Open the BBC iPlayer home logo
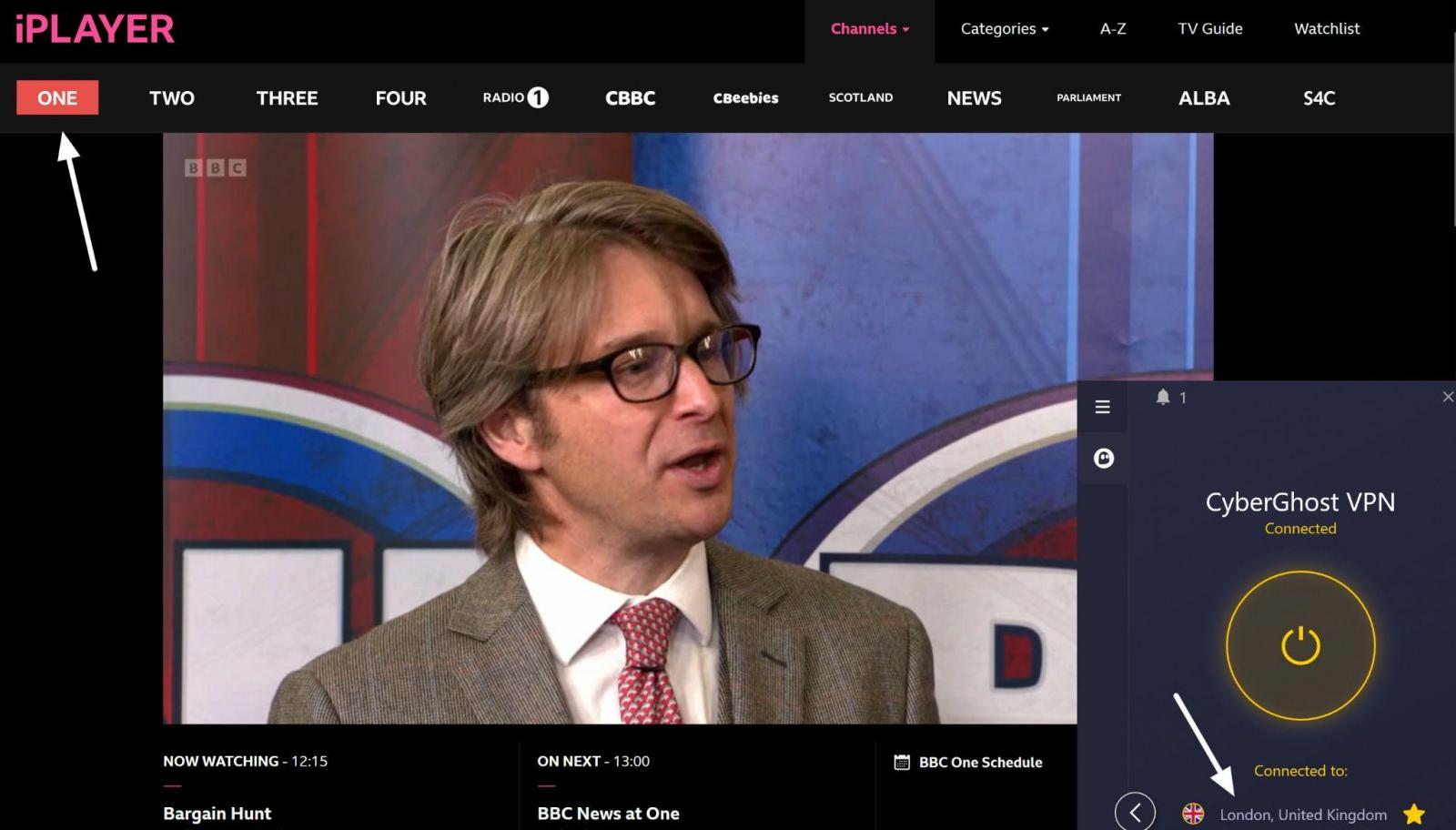The height and width of the screenshot is (830, 1456). click(x=95, y=29)
